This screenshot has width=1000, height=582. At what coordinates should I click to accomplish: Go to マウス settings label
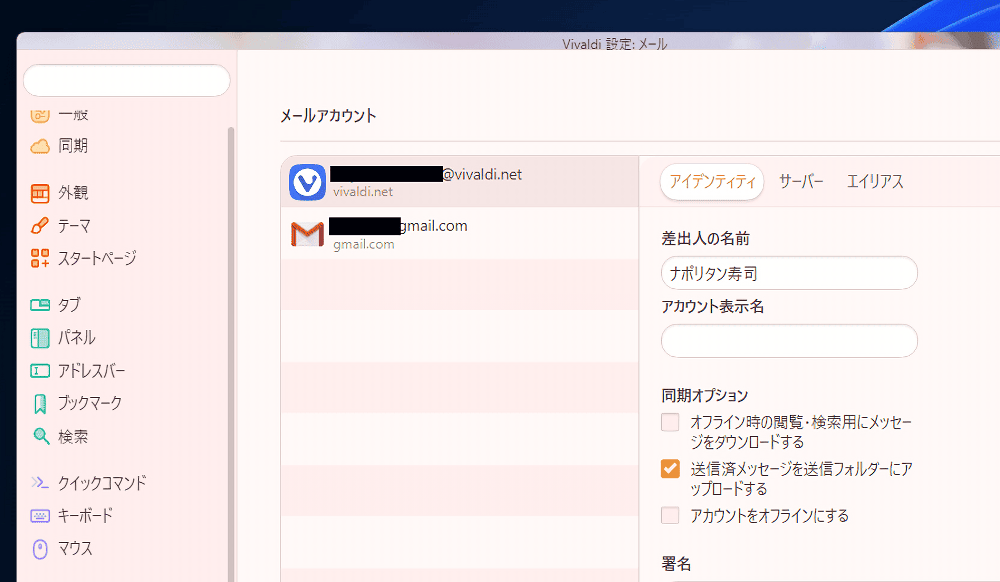click(x=75, y=548)
